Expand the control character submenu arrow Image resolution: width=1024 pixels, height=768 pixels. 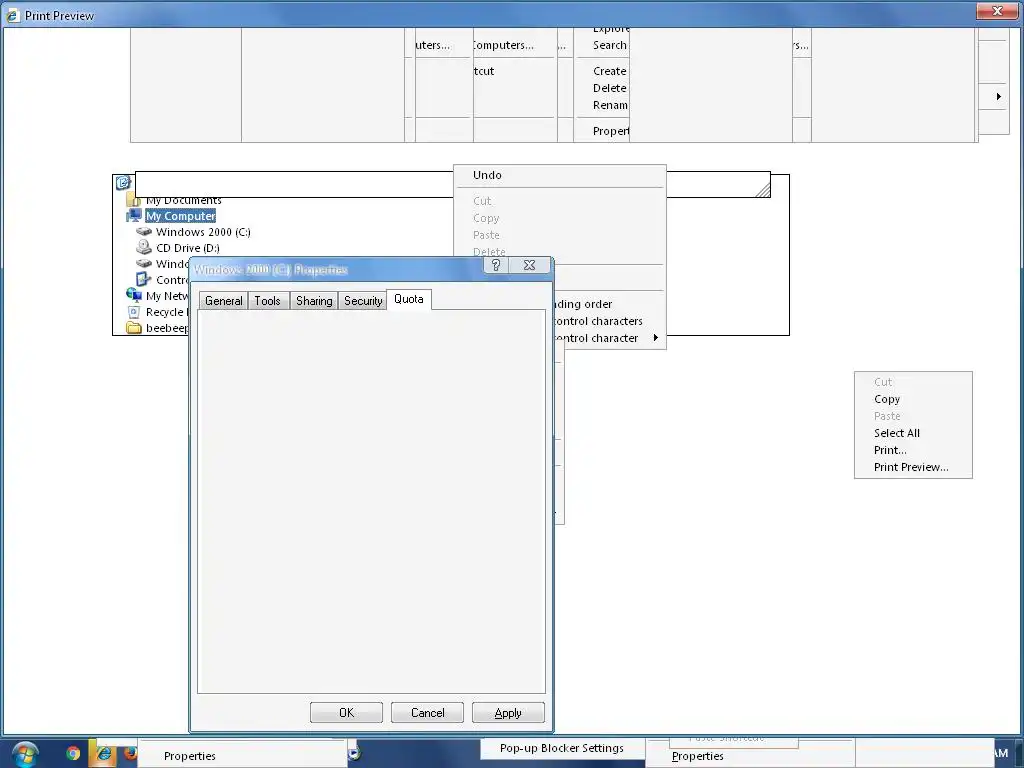pyautogui.click(x=655, y=338)
